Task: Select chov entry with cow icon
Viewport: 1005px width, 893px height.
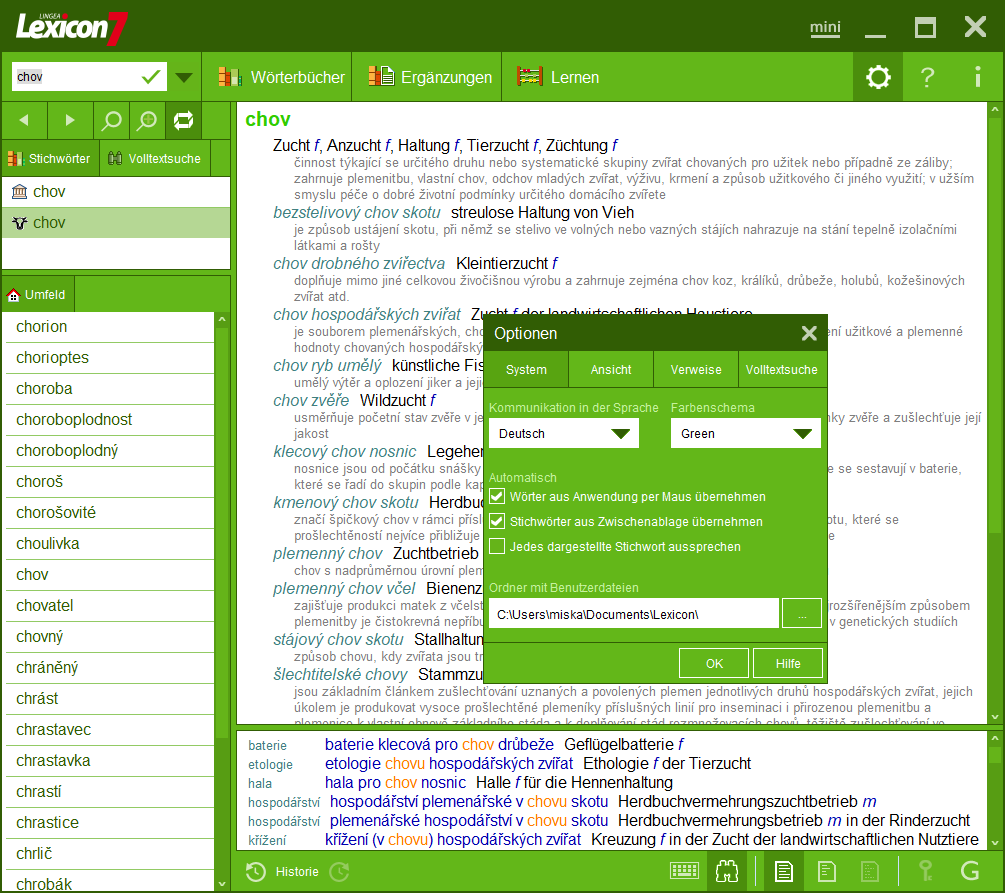Action: [116, 222]
